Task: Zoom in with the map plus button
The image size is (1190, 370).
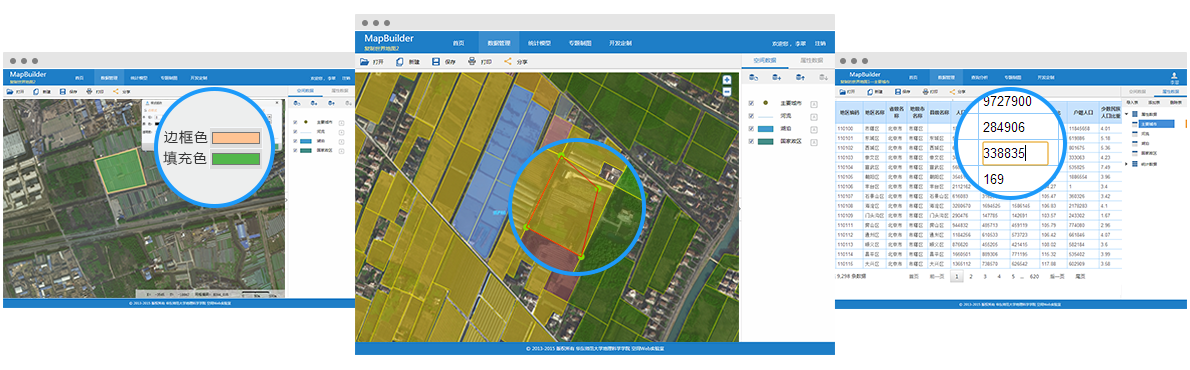Action: (x=727, y=80)
